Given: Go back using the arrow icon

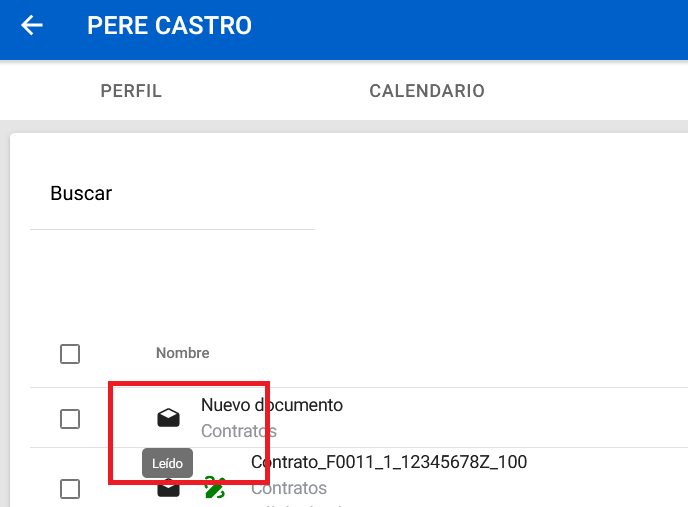Looking at the screenshot, I should (x=32, y=25).
